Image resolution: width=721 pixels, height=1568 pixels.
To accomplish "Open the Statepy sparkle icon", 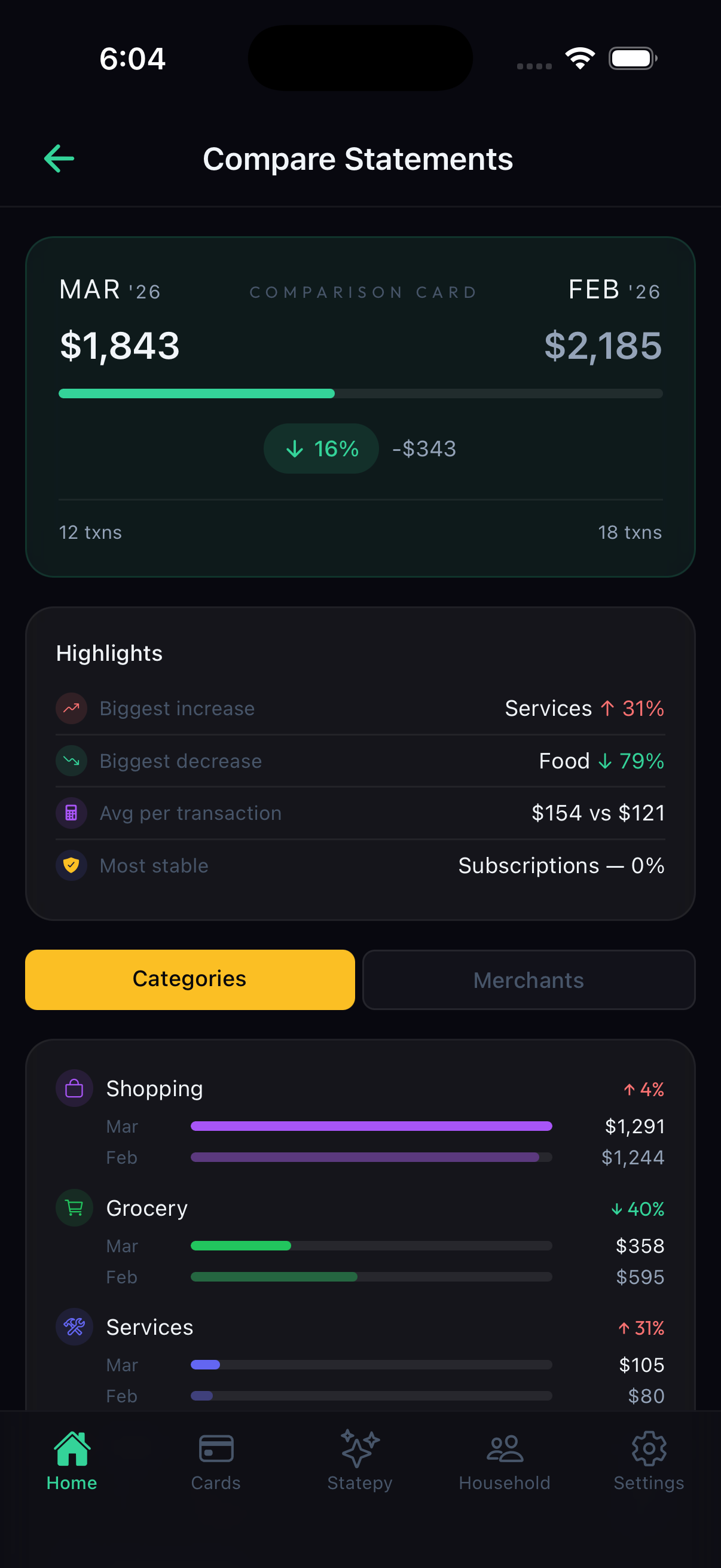I will click(x=359, y=1448).
